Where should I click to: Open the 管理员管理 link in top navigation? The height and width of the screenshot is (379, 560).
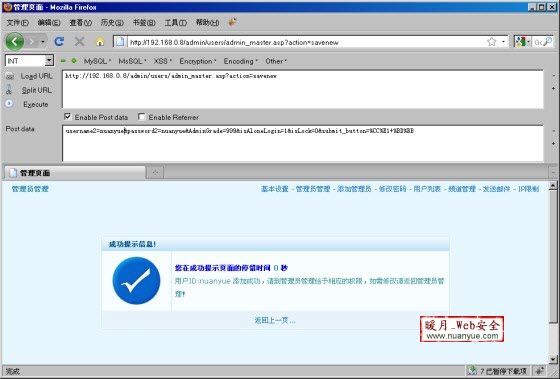click(313, 189)
